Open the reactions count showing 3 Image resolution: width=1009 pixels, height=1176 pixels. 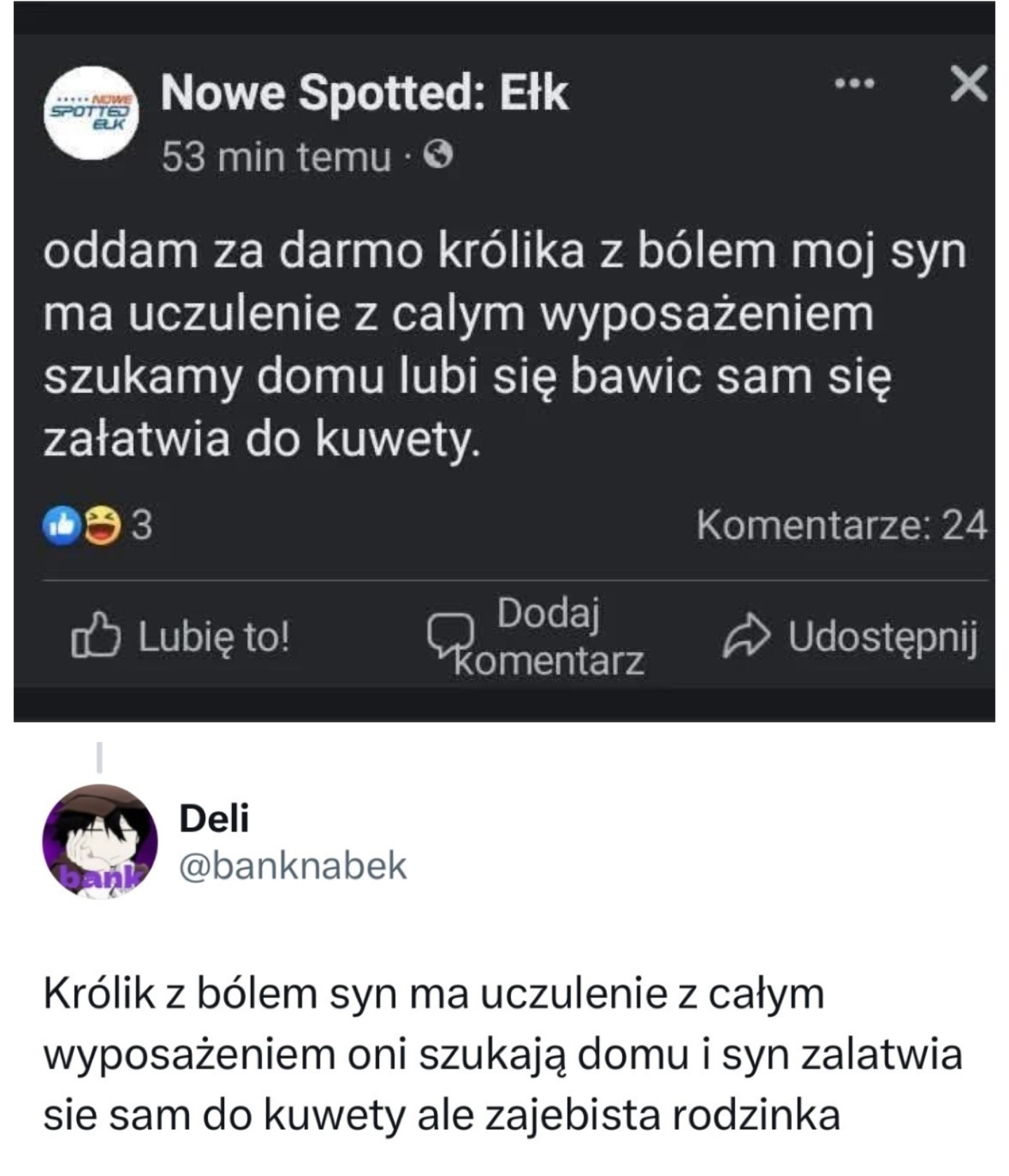click(142, 525)
